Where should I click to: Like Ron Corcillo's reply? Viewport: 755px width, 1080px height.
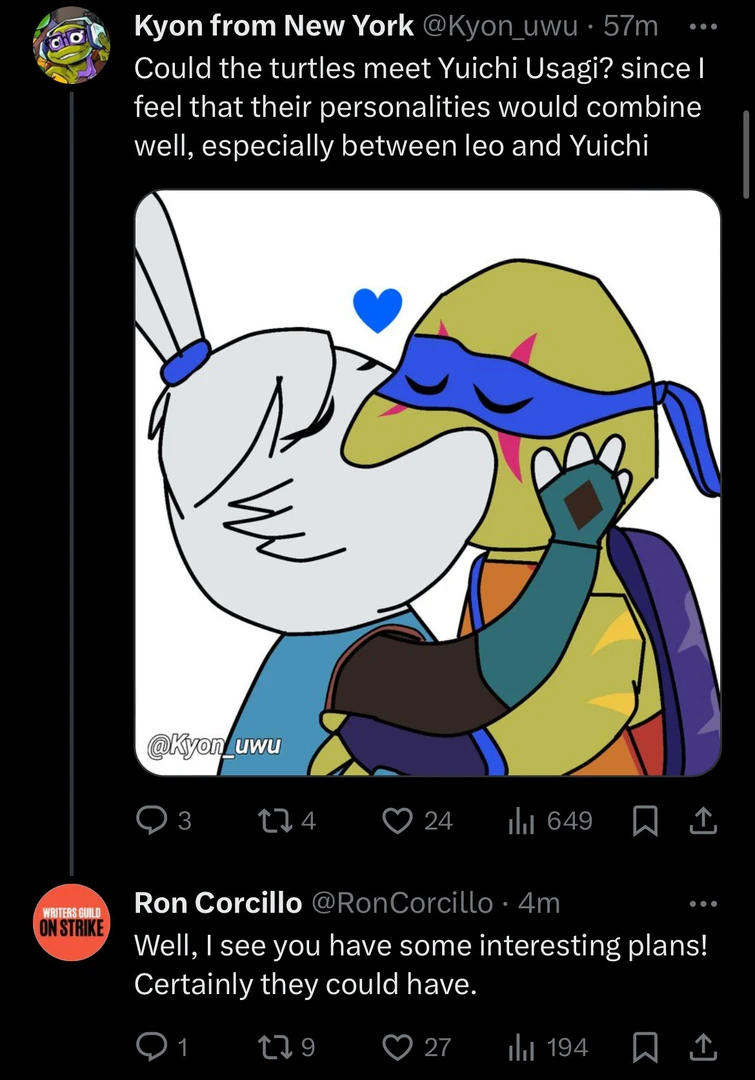pyautogui.click(x=398, y=1047)
